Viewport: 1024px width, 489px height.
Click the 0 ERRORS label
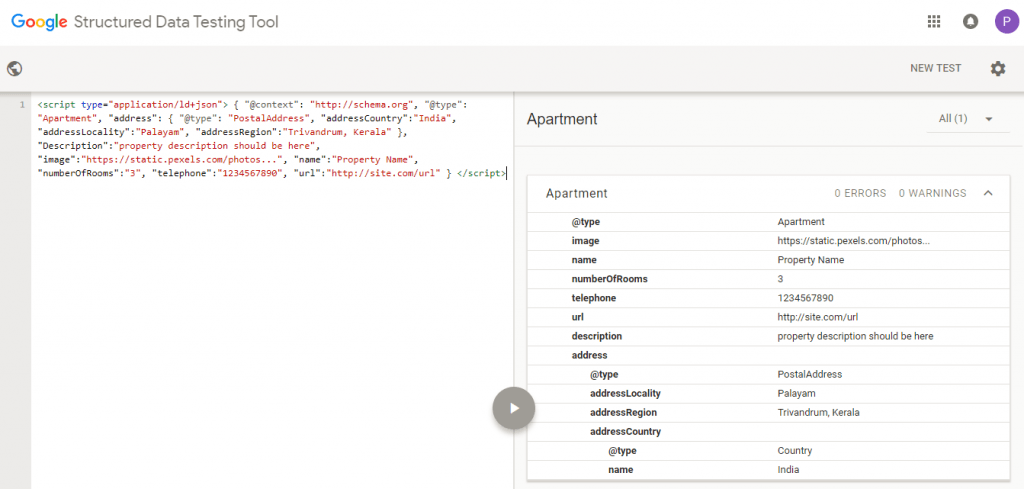point(860,193)
